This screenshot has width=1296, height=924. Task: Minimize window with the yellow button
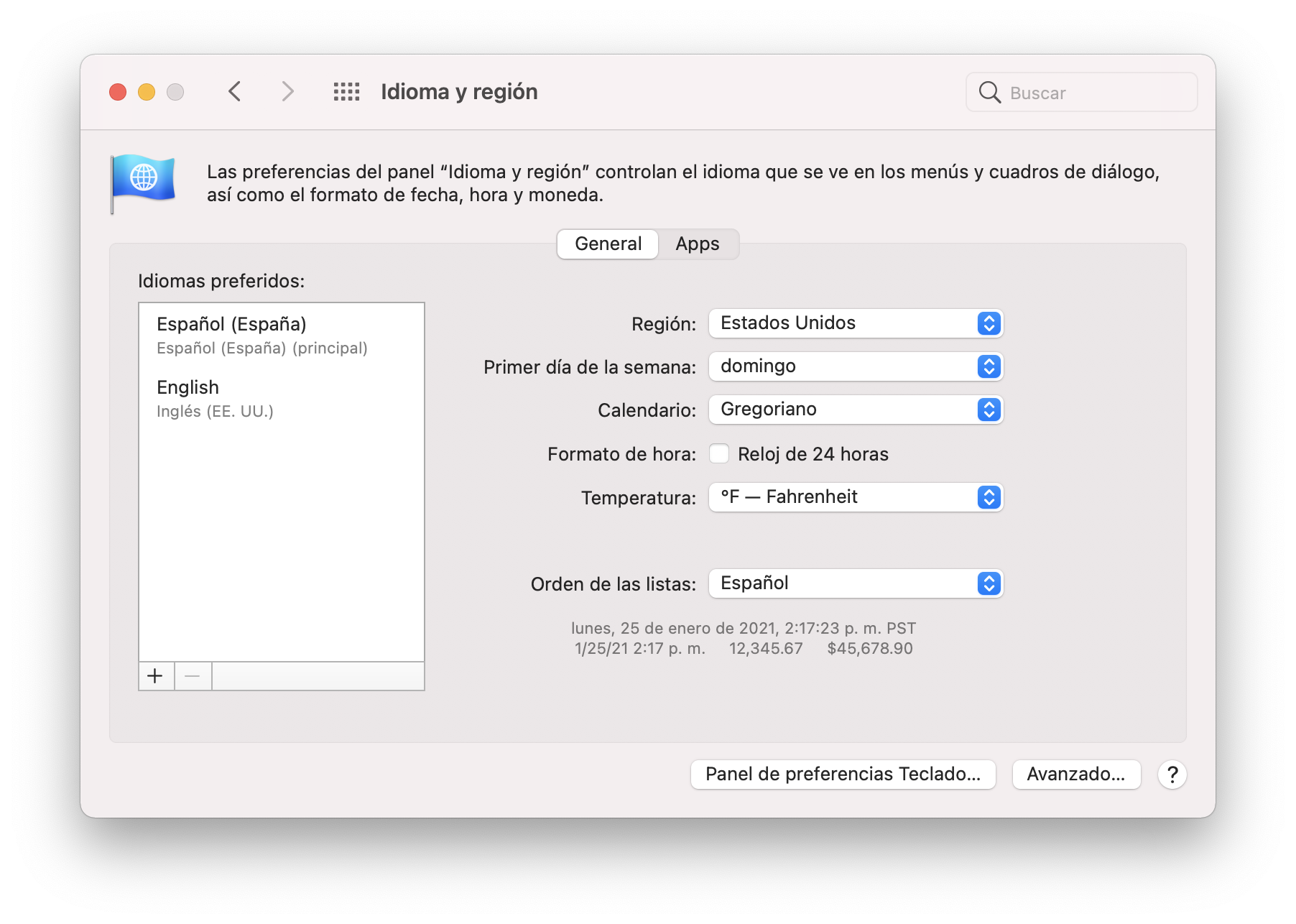[147, 92]
